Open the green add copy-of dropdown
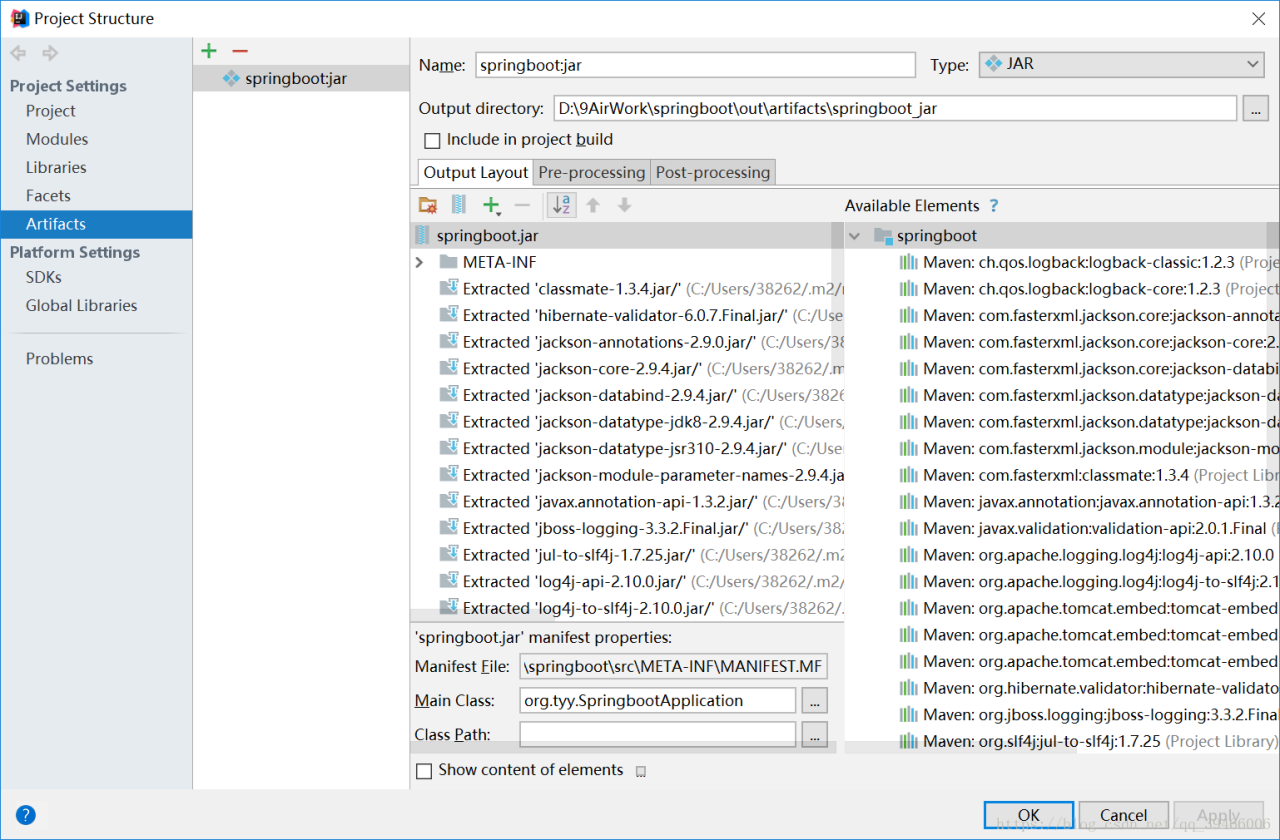Viewport: 1280px width, 840px height. 491,205
